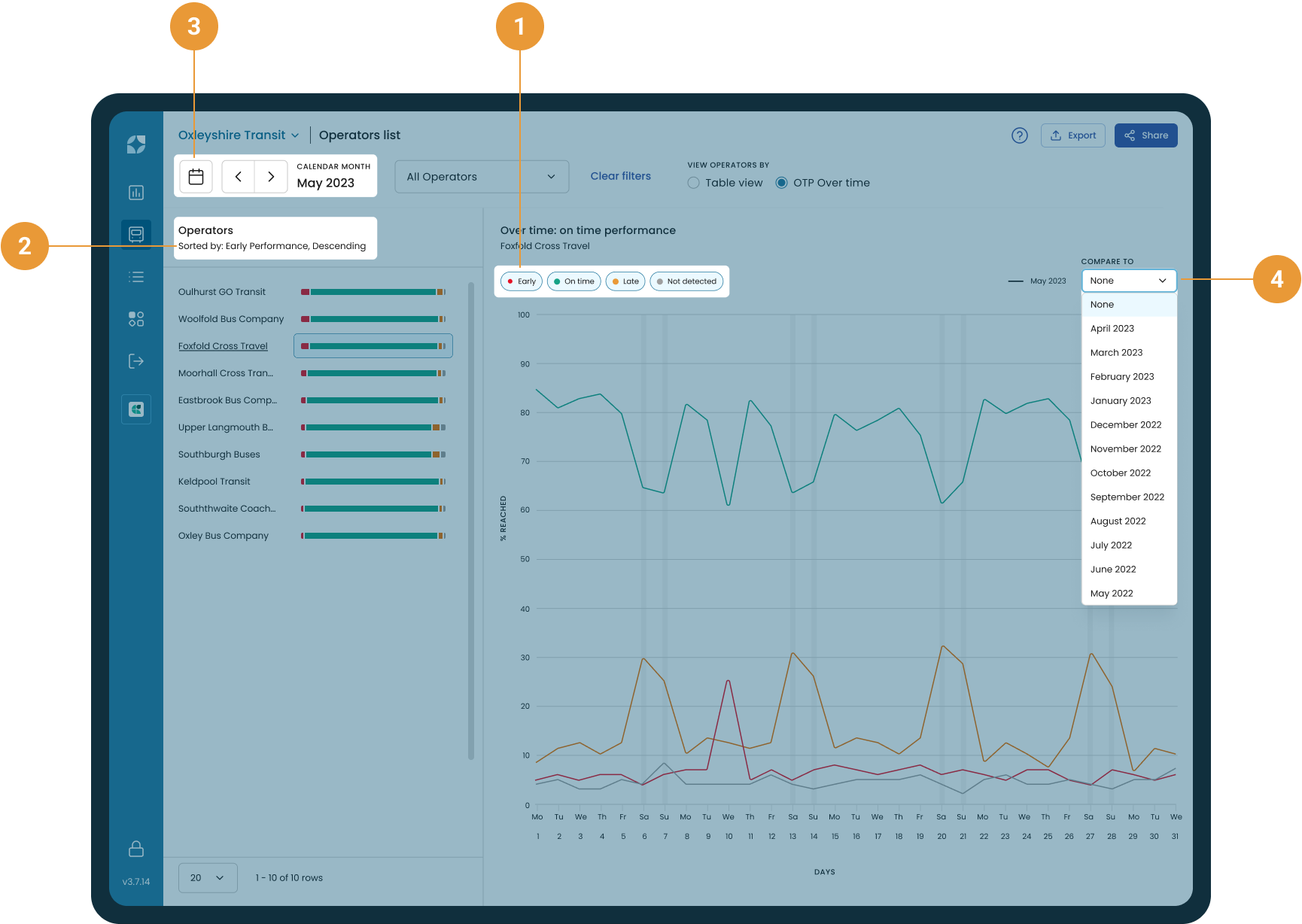Choose None in the compare list
The width and height of the screenshot is (1302, 924).
coord(1129,305)
